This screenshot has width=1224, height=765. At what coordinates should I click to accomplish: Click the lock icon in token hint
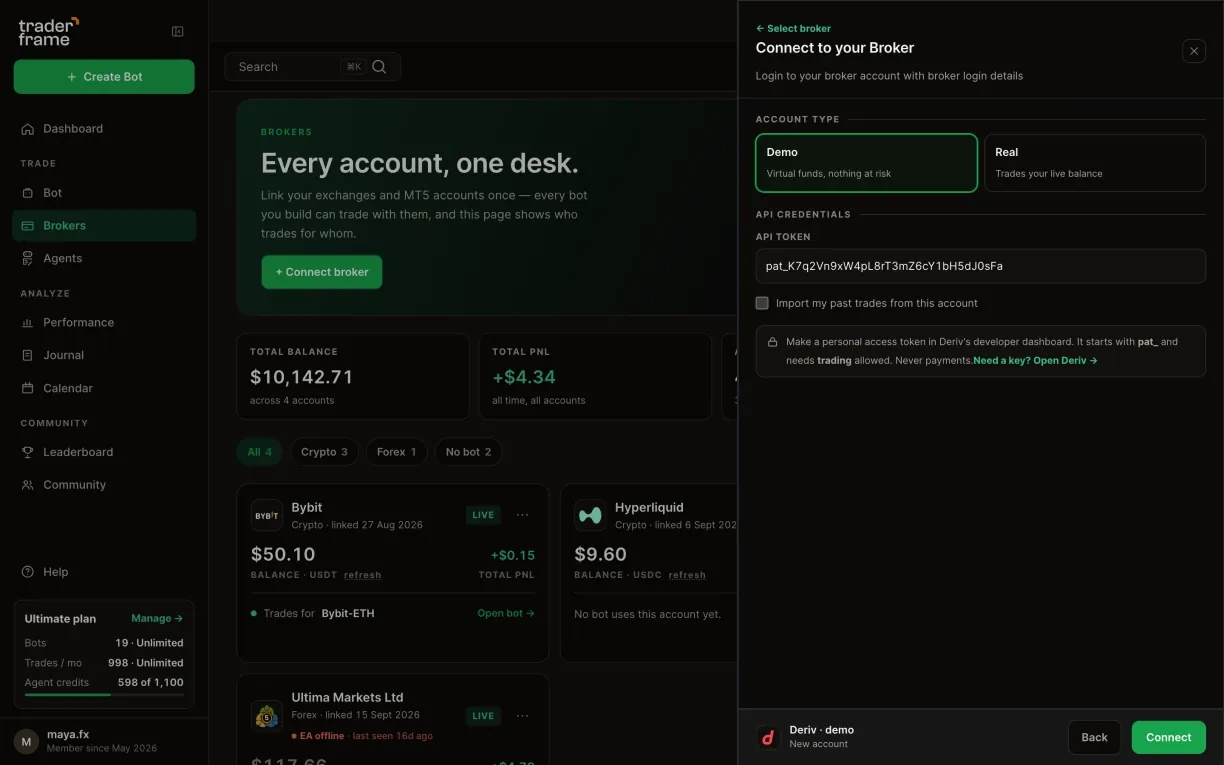point(772,342)
